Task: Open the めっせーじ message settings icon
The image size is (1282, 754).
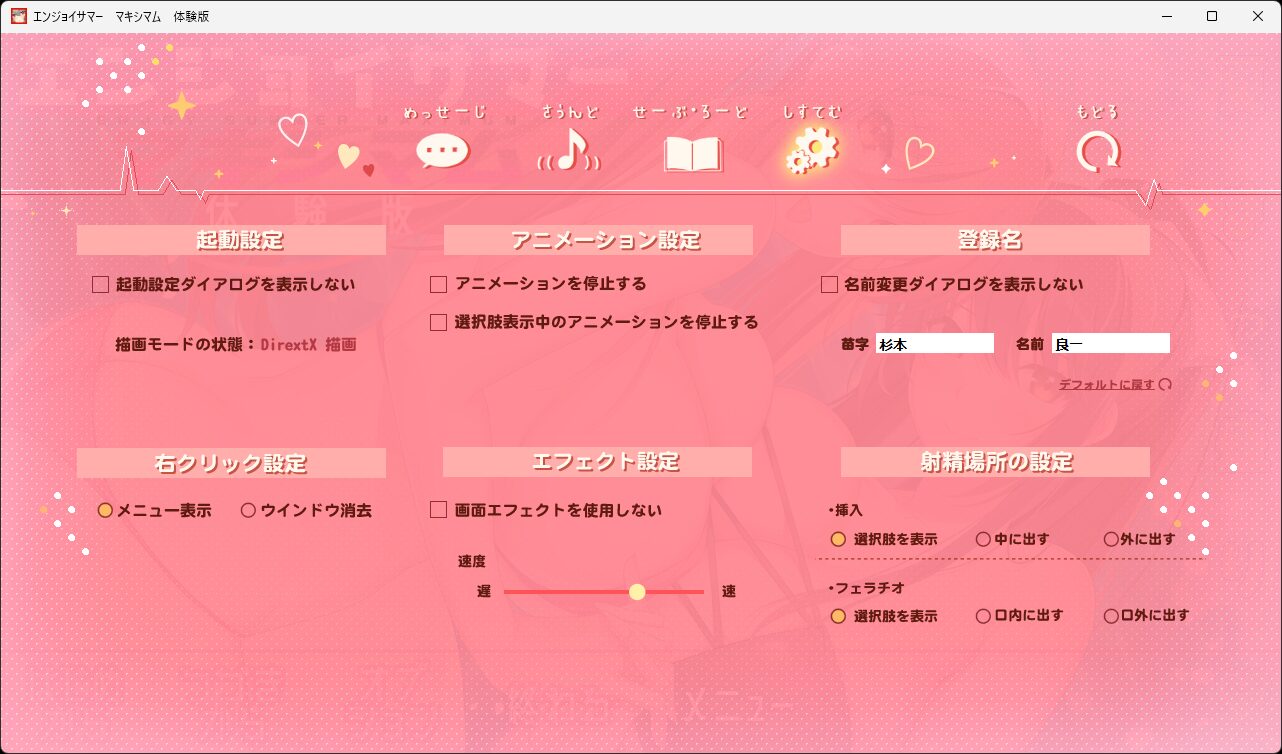Action: coord(442,151)
